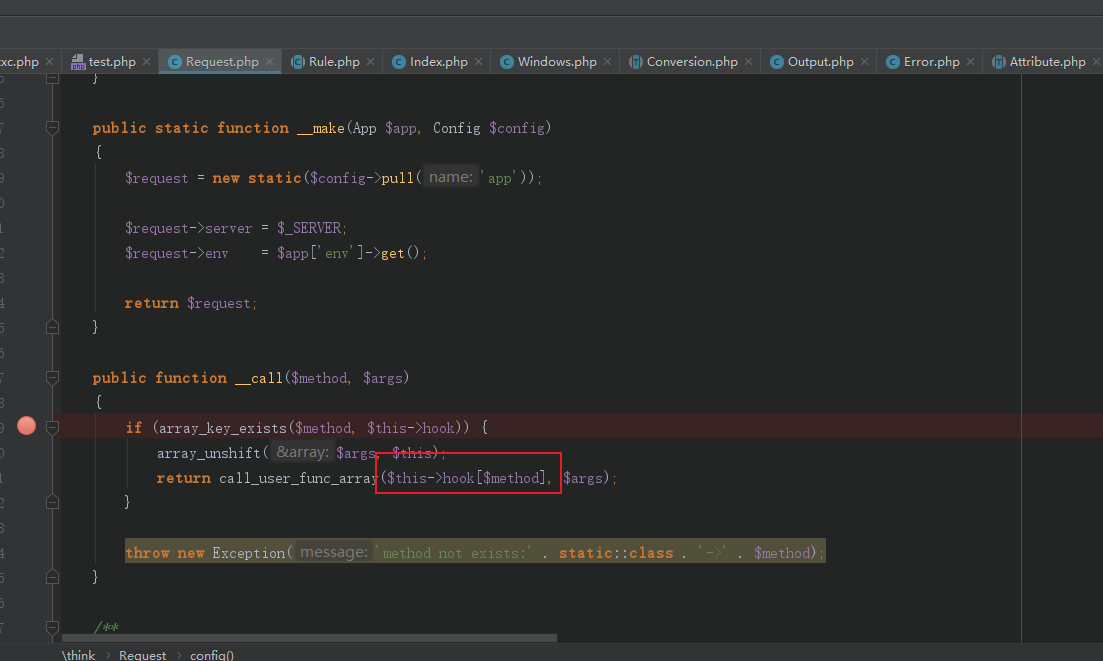The image size is (1103, 661).
Task: Click the '&array:' parameter hint
Action: (x=302, y=452)
